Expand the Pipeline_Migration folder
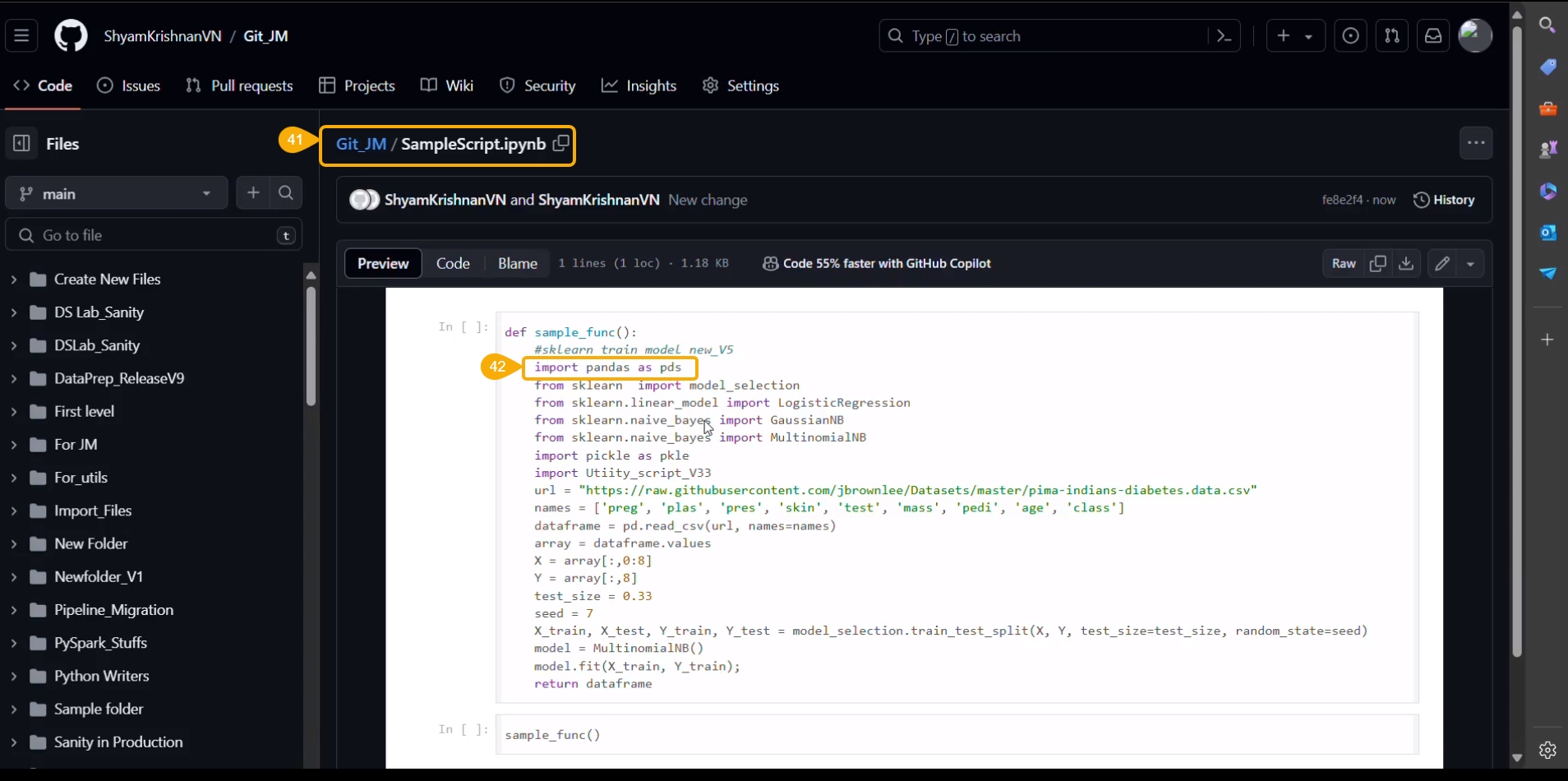The height and width of the screenshot is (781, 1568). 14,610
